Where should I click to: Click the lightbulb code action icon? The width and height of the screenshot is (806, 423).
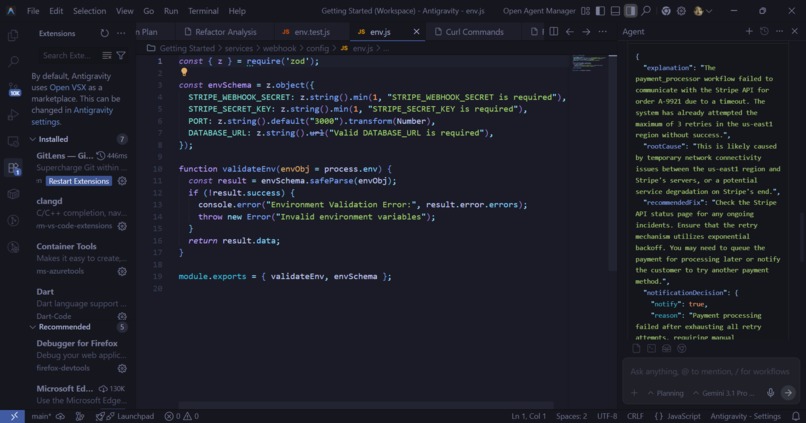pos(184,72)
